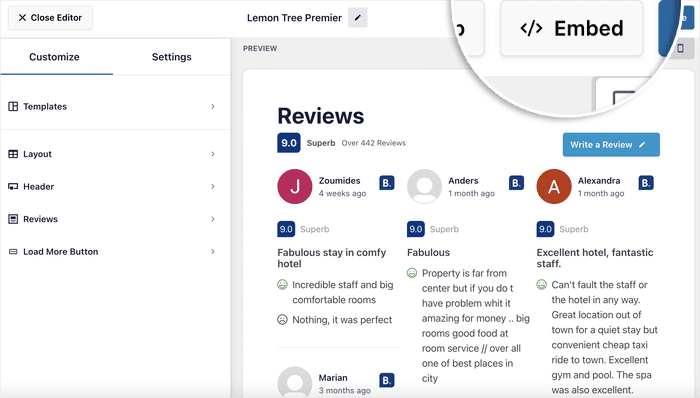Select the Customize tab
This screenshot has height=398, width=700.
click(x=54, y=57)
